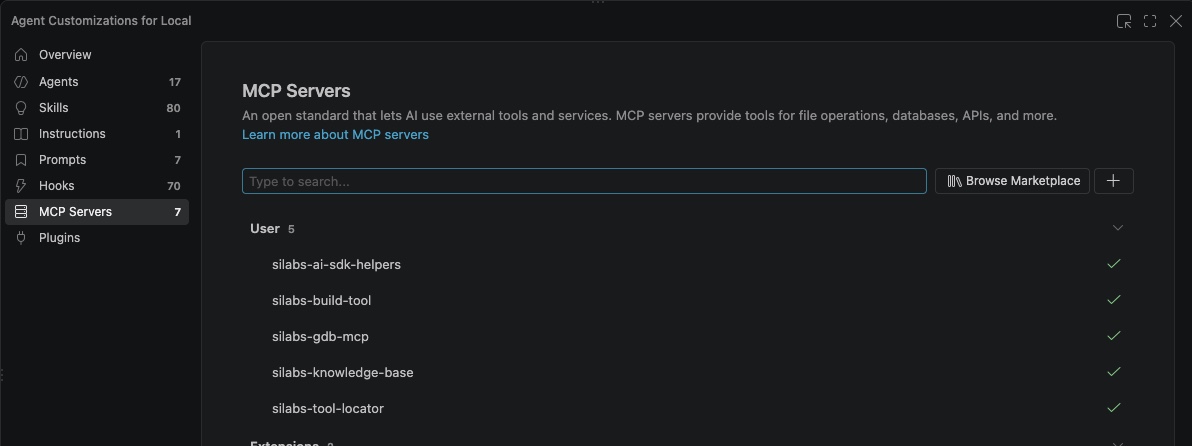Image resolution: width=1192 pixels, height=446 pixels.
Task: Open Browse Marketplace
Action: coord(1012,181)
